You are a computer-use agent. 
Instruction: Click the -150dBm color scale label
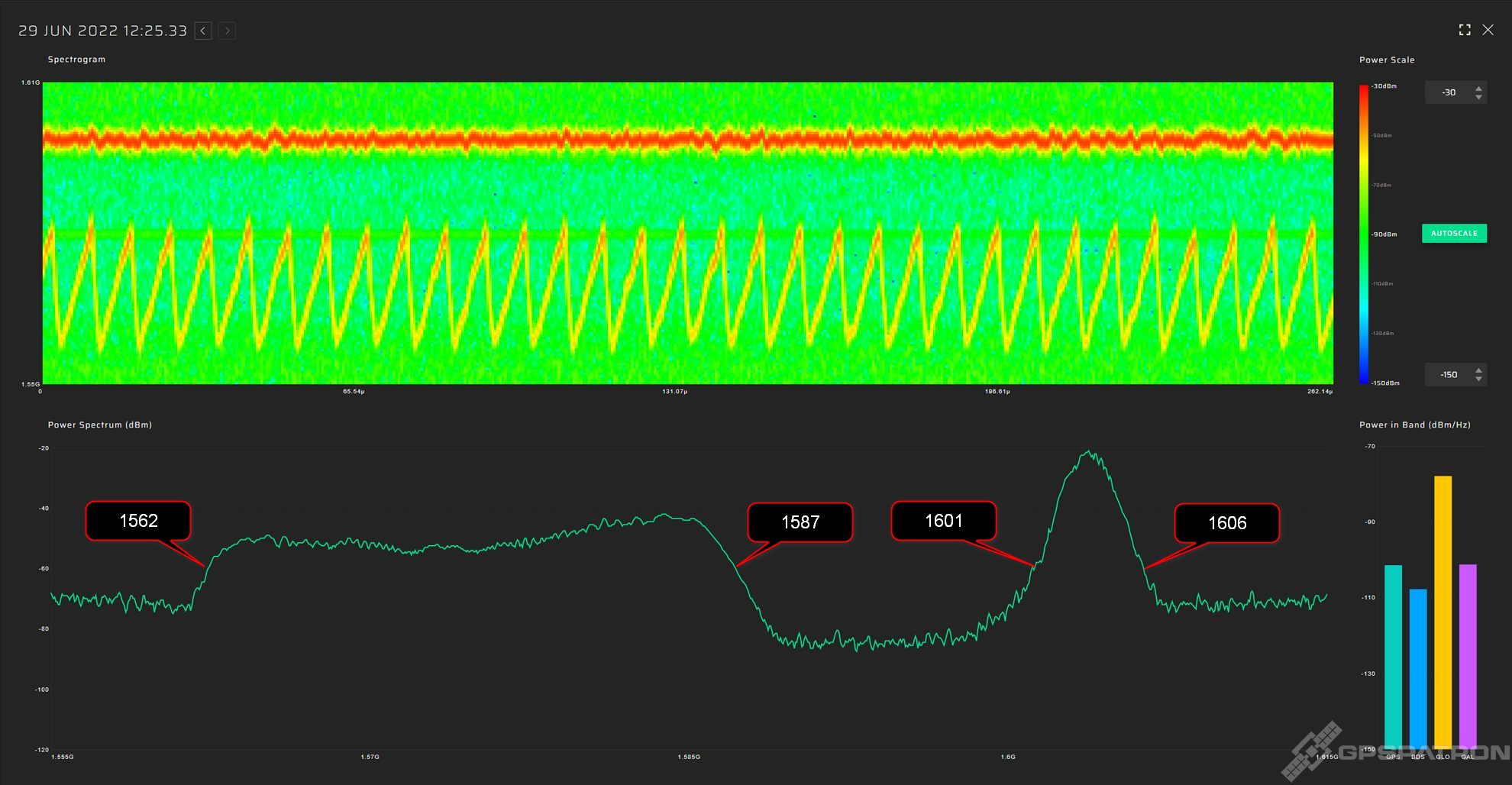(x=1385, y=383)
